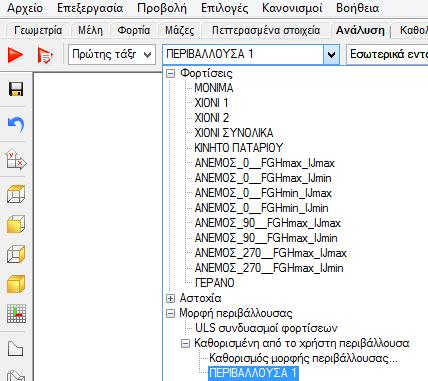
Task: Select highlighted ΠΕΡΙΒΑΛΛΟΥΣΑ 1 tree entry
Action: pos(253,373)
